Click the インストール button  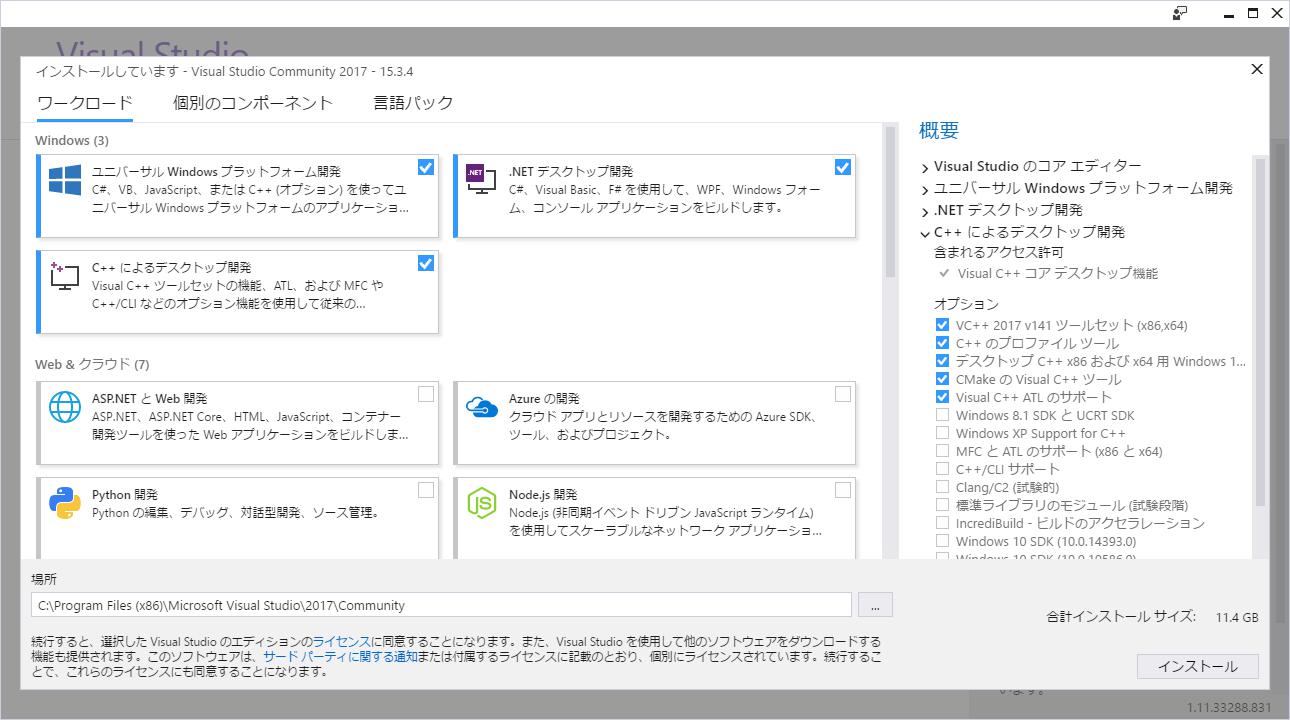tap(1197, 666)
